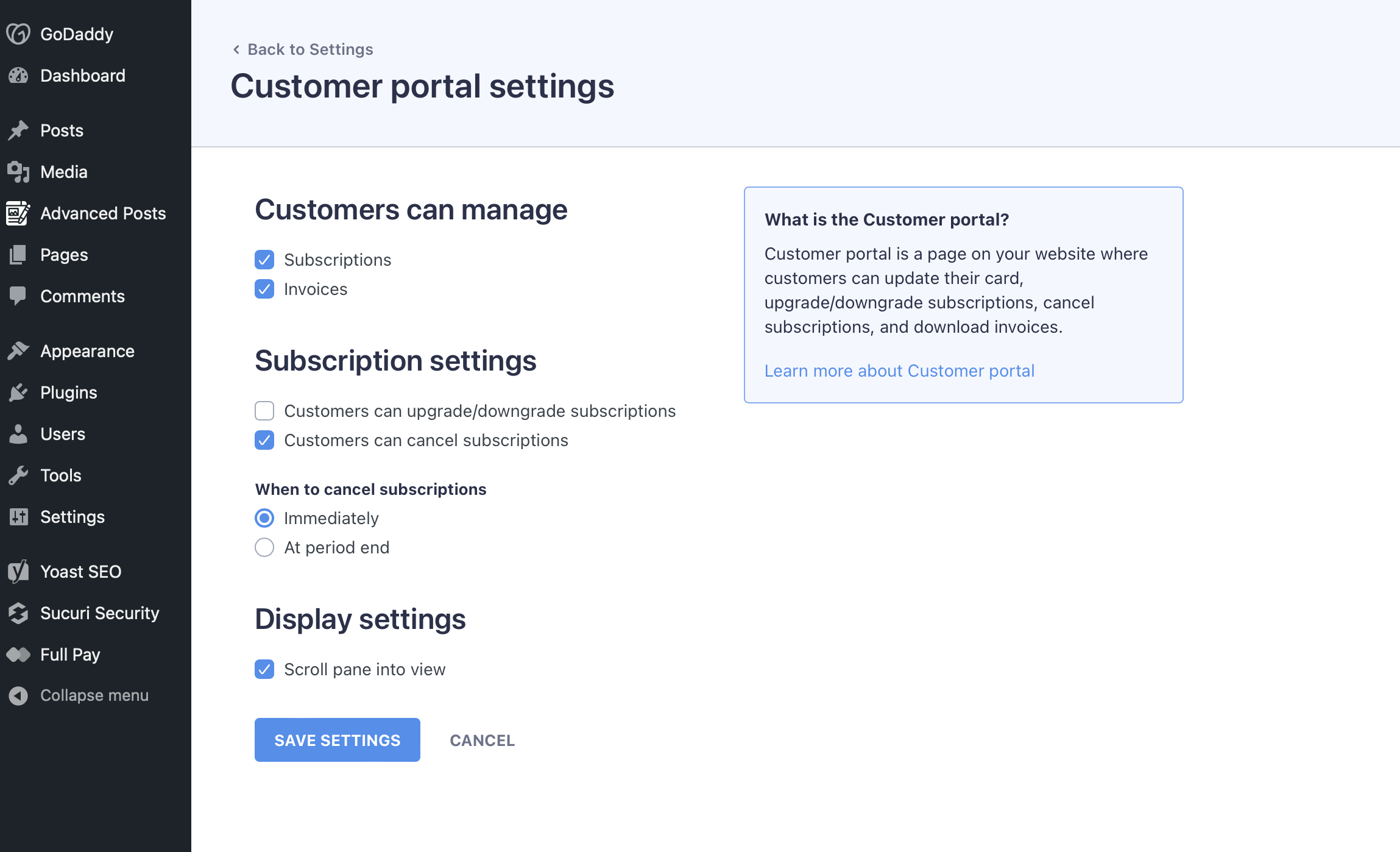Open the Tools menu item
Viewport: 1400px width, 852px height.
click(x=60, y=475)
